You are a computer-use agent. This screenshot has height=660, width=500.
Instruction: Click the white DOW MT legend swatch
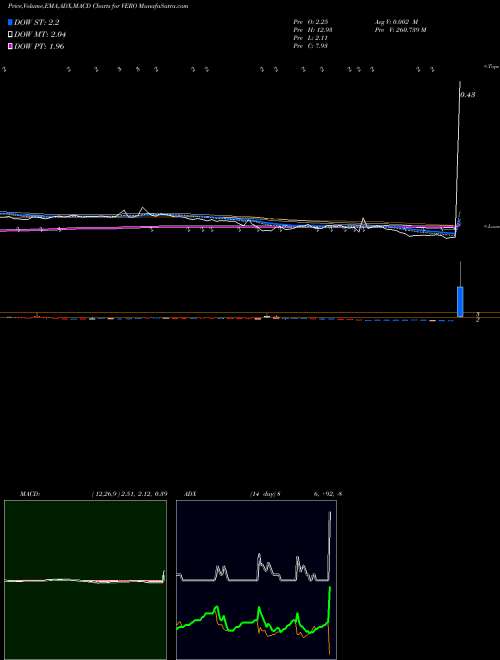11,35
